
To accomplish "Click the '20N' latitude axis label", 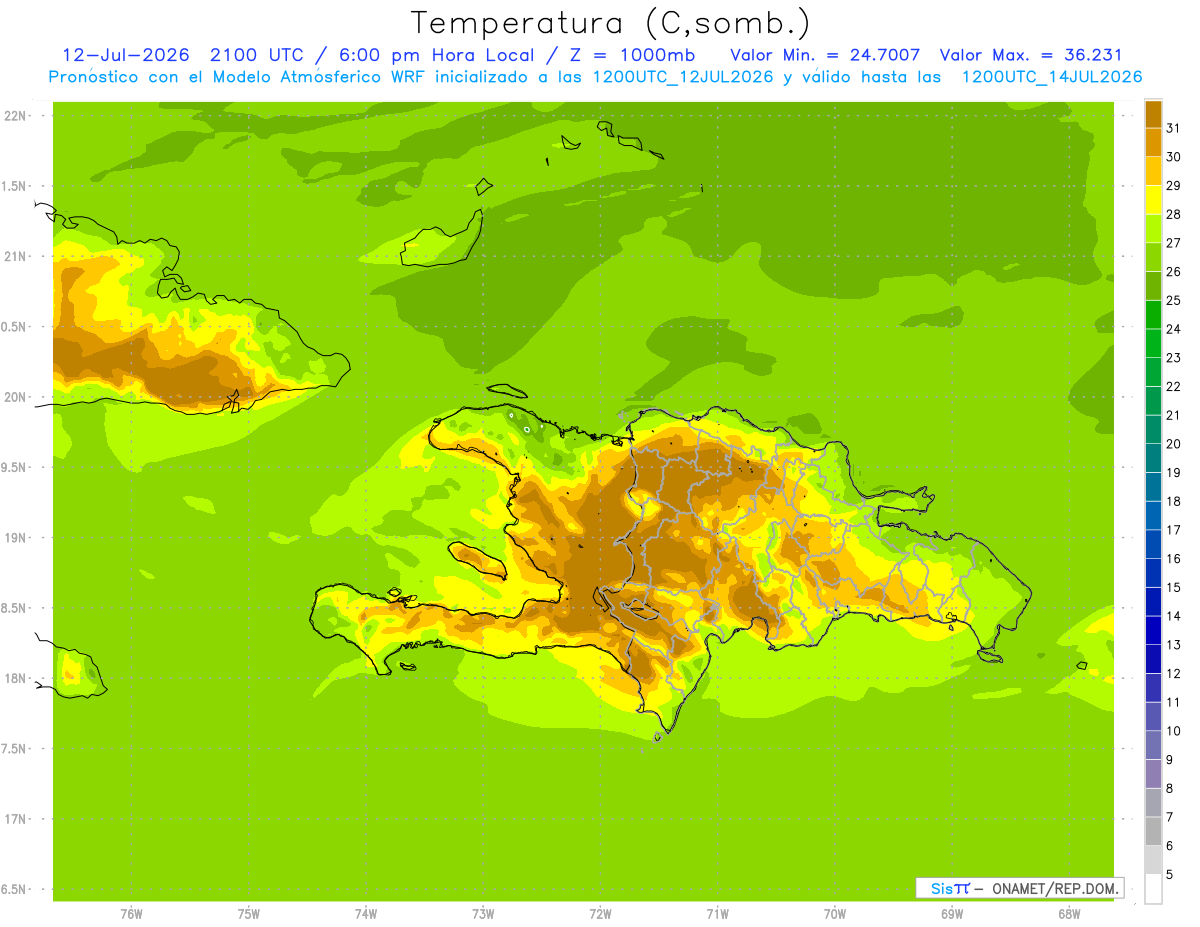I will tap(14, 397).
